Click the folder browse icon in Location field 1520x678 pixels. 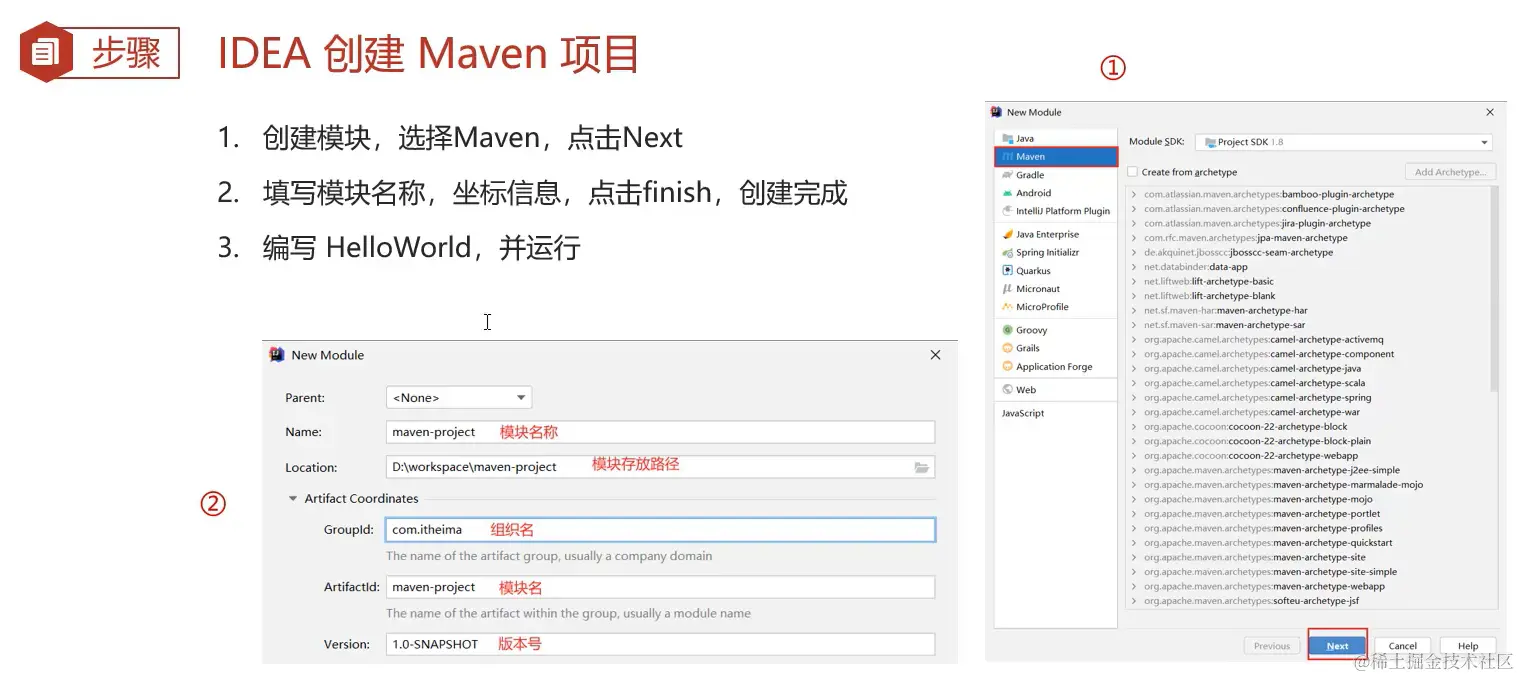pyautogui.click(x=921, y=467)
